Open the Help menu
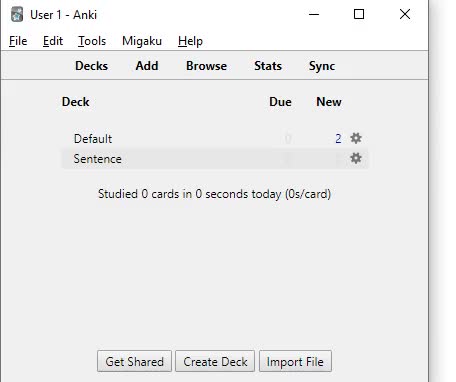This screenshot has height=382, width=456. [190, 41]
